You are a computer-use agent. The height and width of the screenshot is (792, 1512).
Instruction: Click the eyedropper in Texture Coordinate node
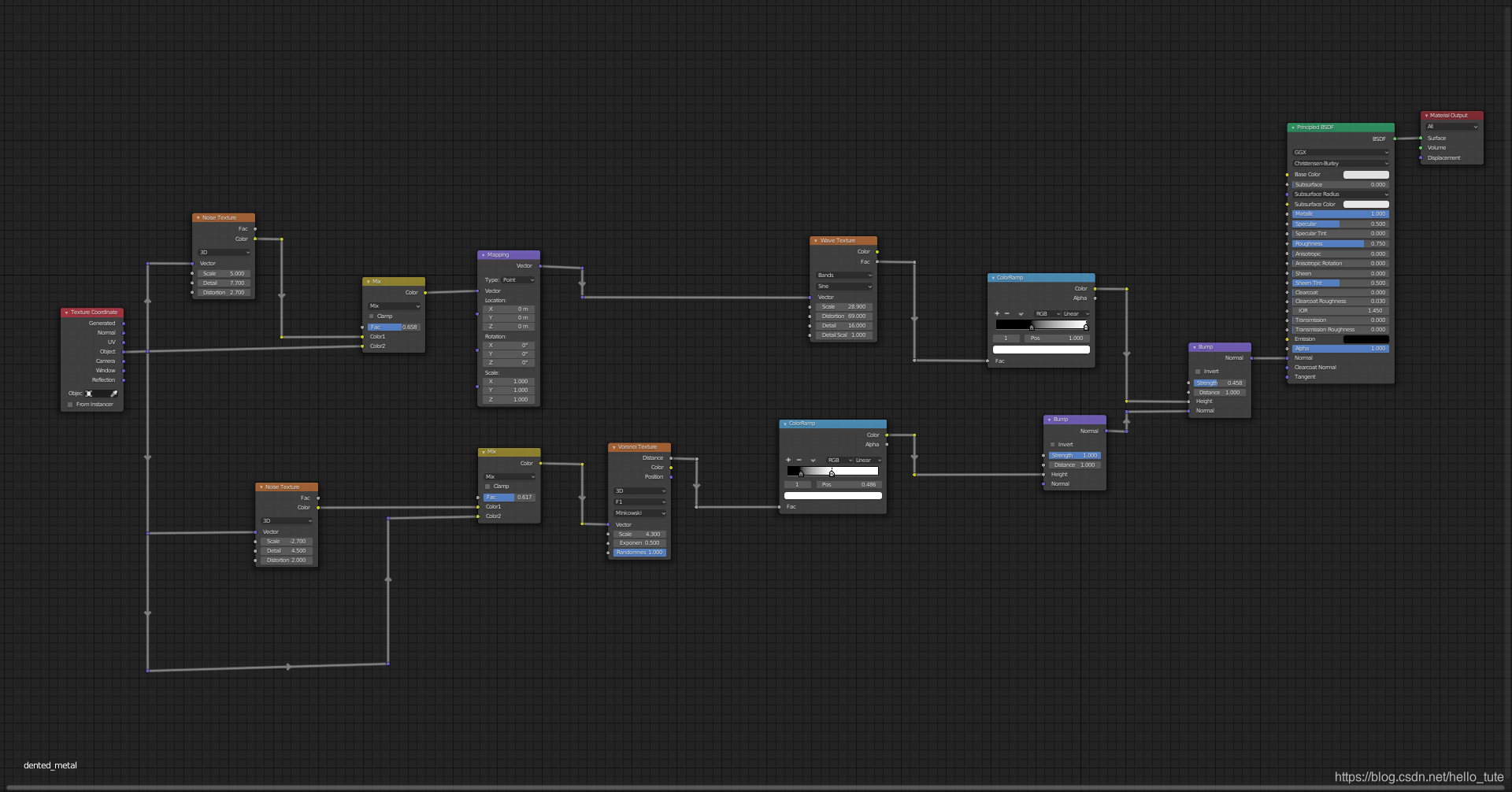pos(114,394)
